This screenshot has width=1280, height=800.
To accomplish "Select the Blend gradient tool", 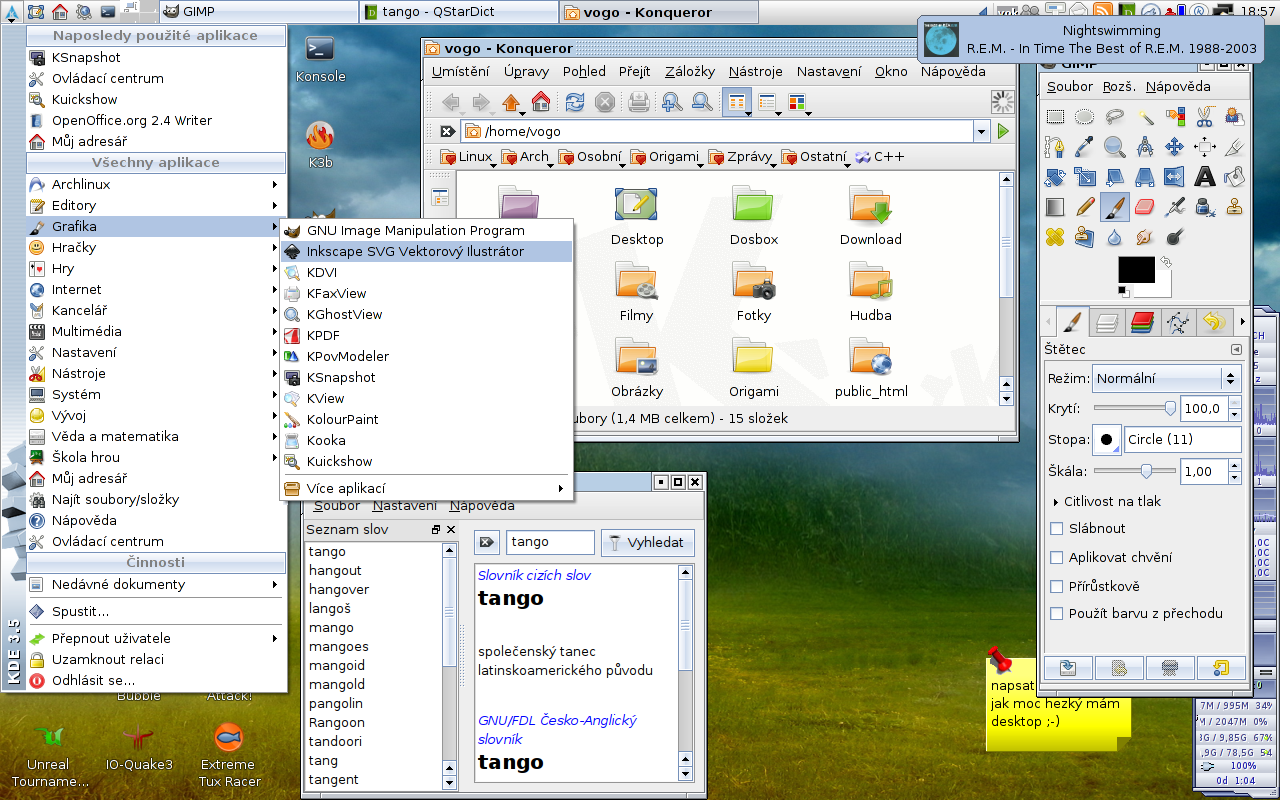I will click(1055, 207).
